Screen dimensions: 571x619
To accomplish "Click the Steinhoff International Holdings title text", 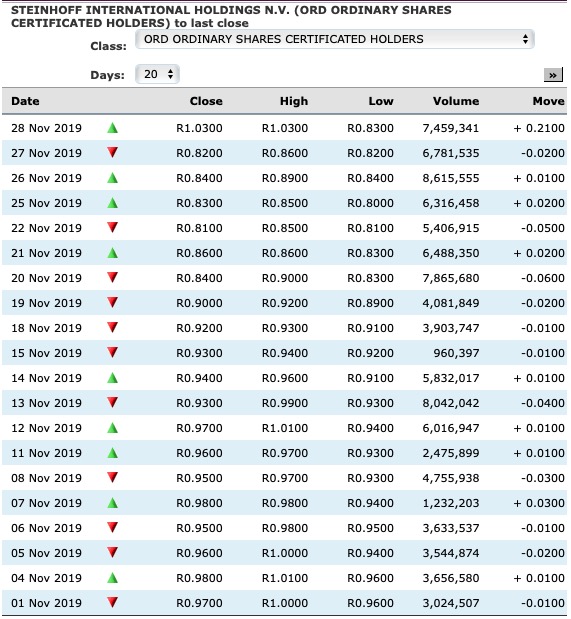I will 231,16.
